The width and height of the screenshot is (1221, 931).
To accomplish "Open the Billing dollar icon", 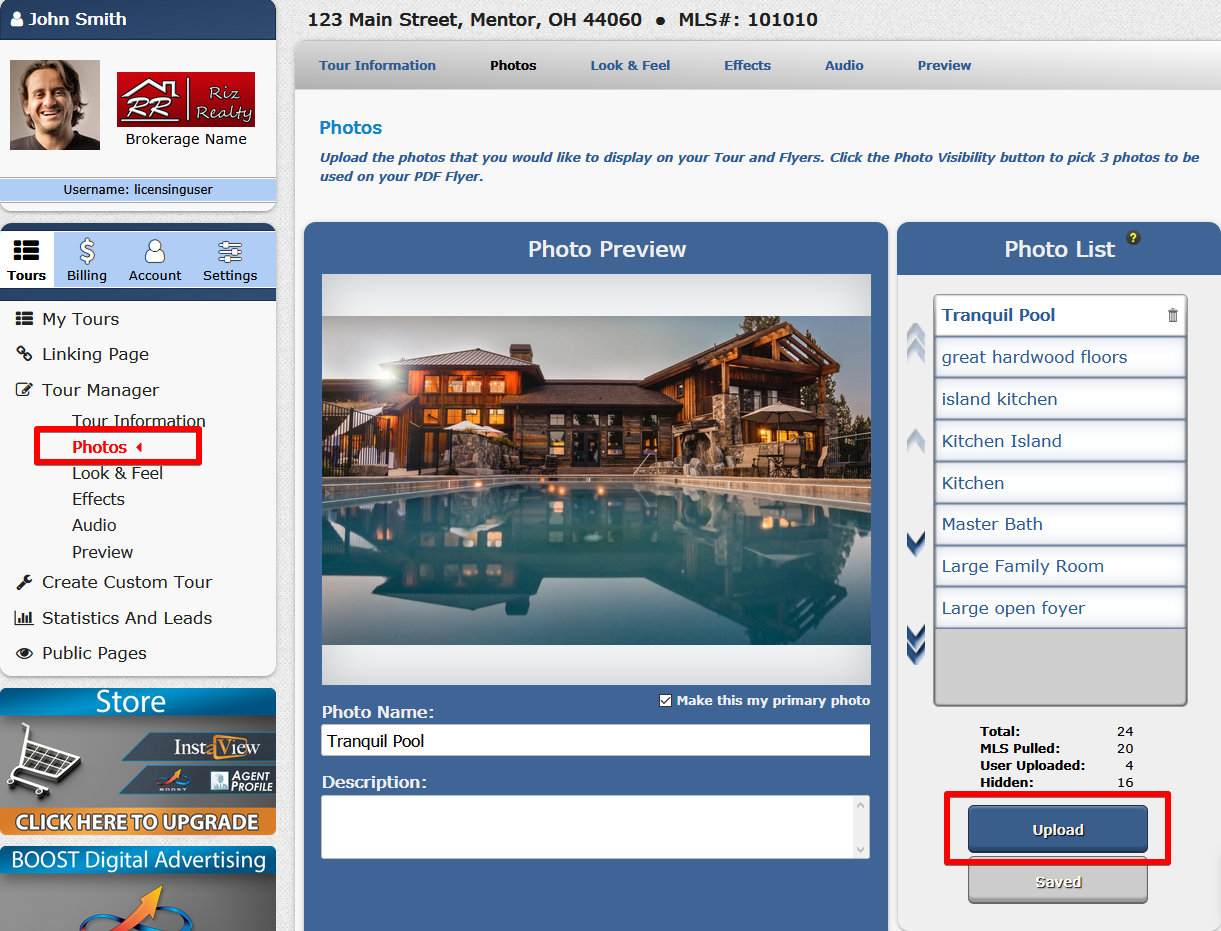I will tap(87, 251).
